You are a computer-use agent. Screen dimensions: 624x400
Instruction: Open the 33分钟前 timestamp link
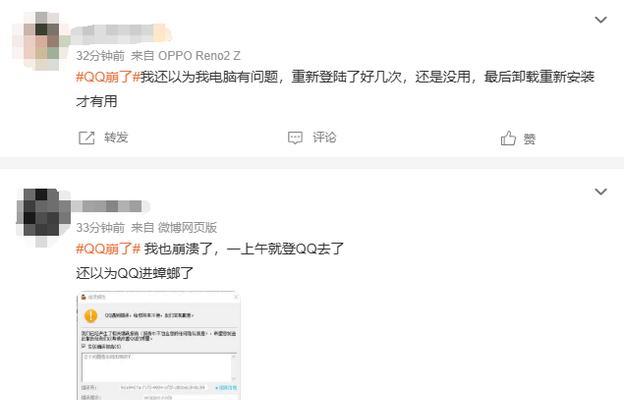tap(100, 228)
